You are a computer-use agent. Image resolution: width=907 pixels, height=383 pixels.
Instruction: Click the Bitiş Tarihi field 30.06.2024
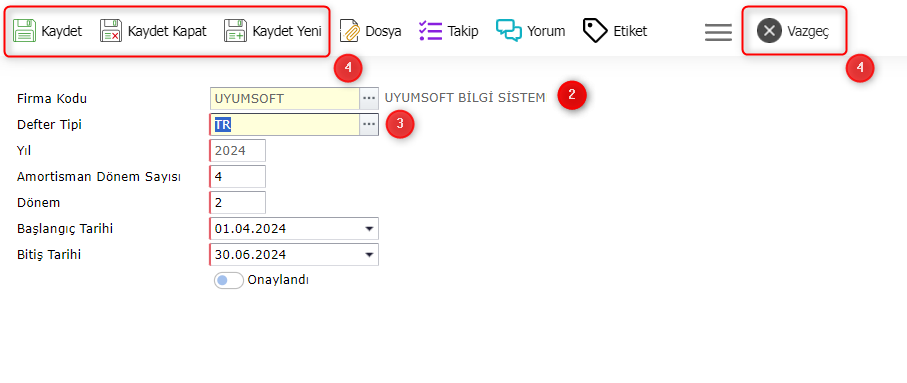pyautogui.click(x=294, y=255)
